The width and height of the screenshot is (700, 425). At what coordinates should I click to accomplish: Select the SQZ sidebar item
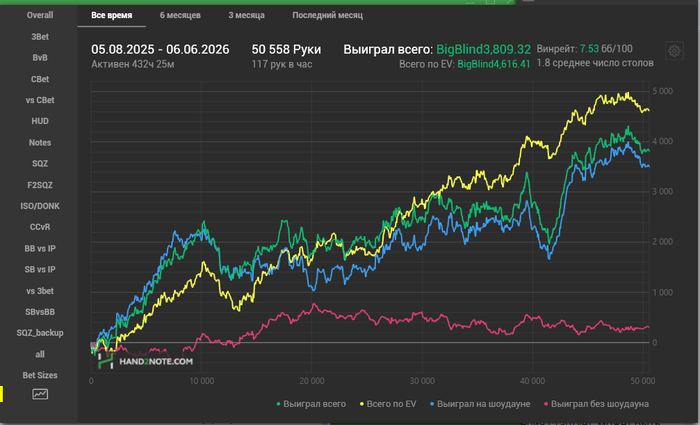tap(40, 163)
